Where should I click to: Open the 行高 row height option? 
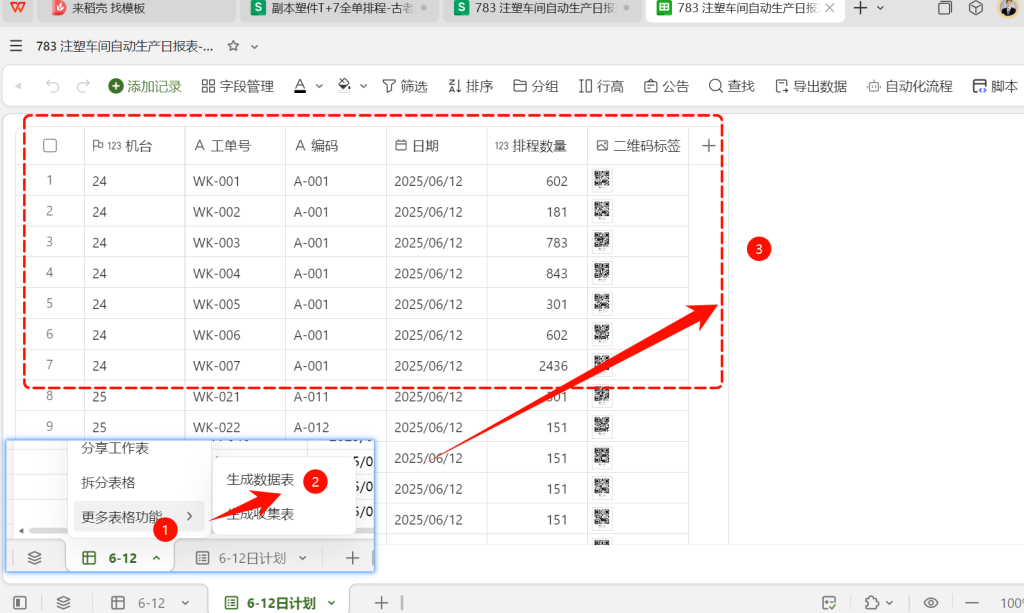pos(601,86)
